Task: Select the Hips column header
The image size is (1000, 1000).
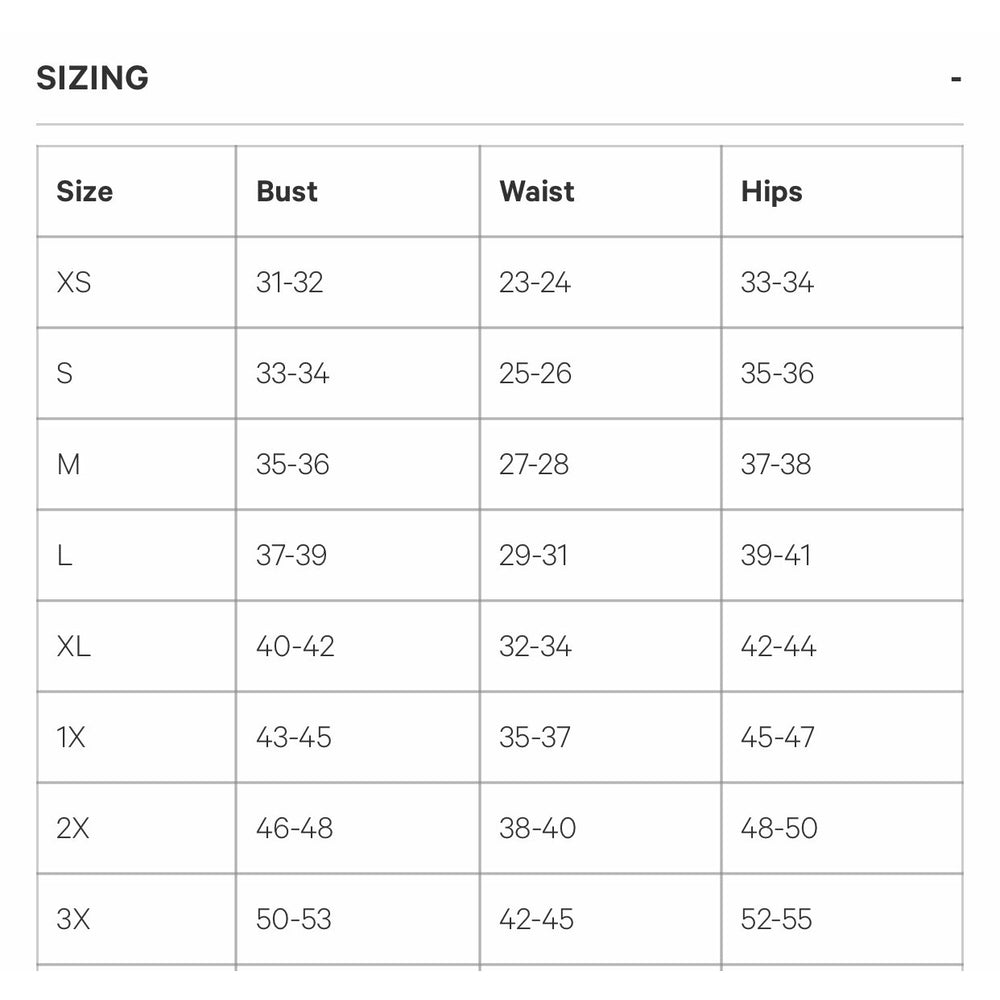Action: coord(772,191)
